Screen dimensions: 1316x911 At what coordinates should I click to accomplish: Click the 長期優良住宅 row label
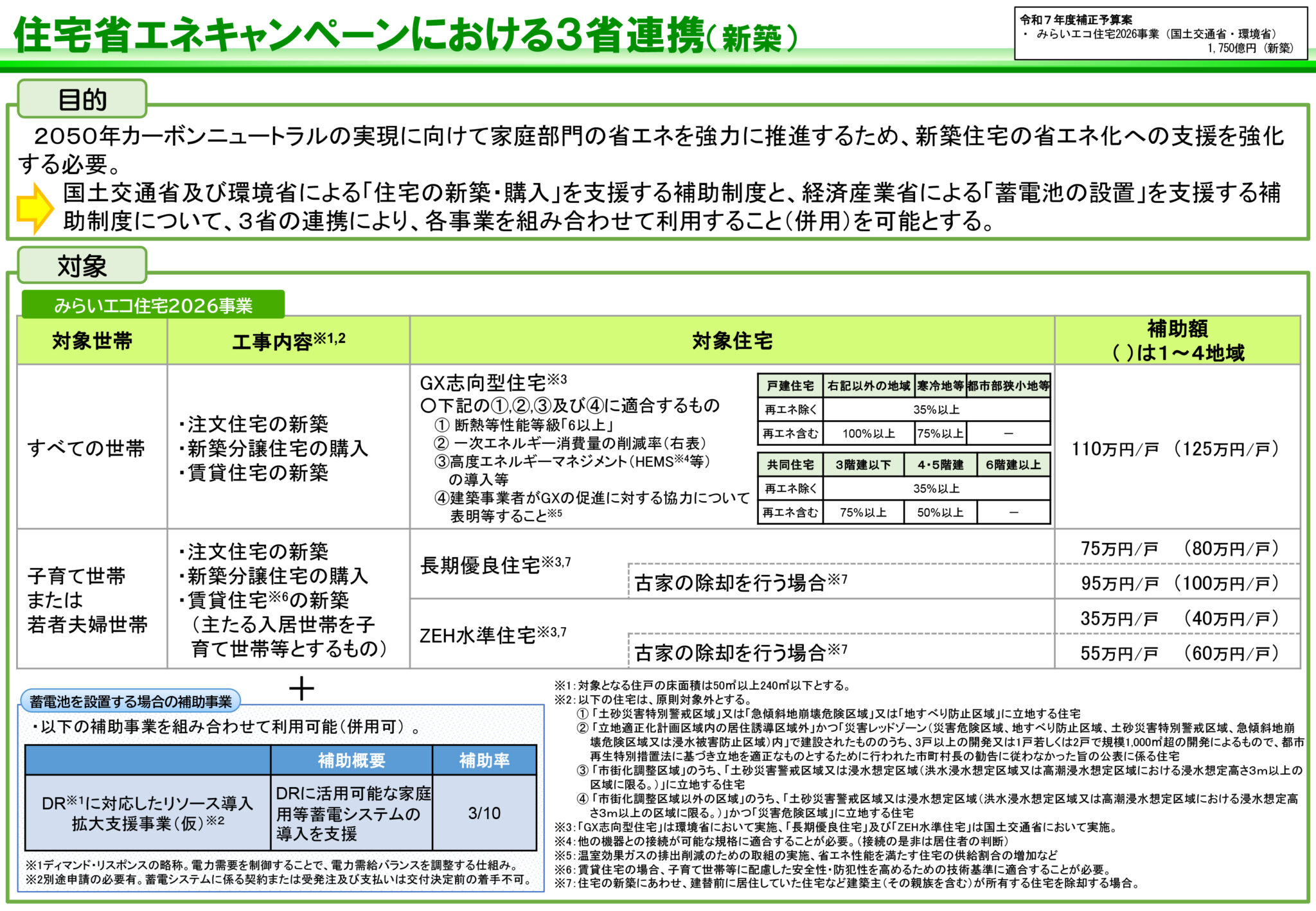(x=480, y=565)
